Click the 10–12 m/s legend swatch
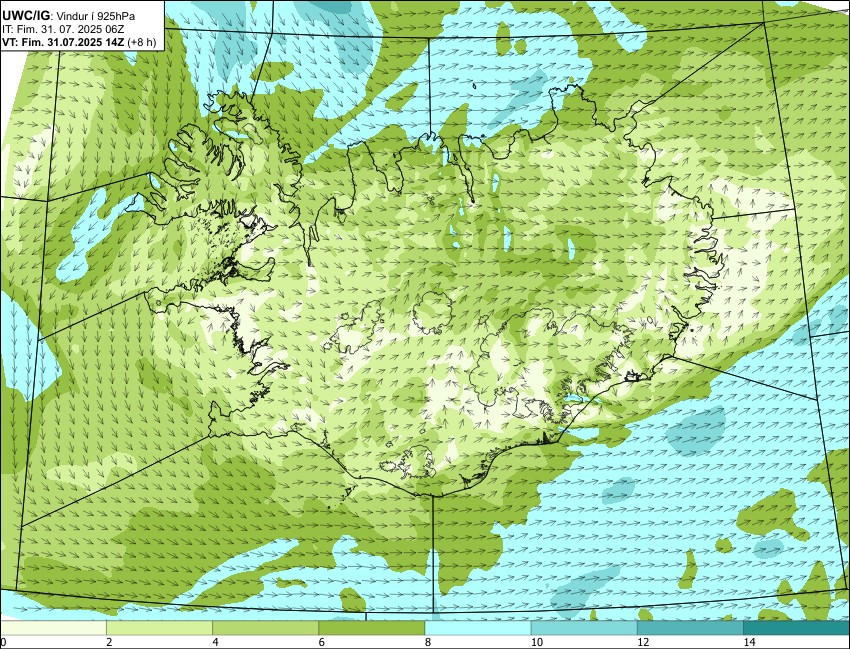850x649 pixels. (x=584, y=628)
